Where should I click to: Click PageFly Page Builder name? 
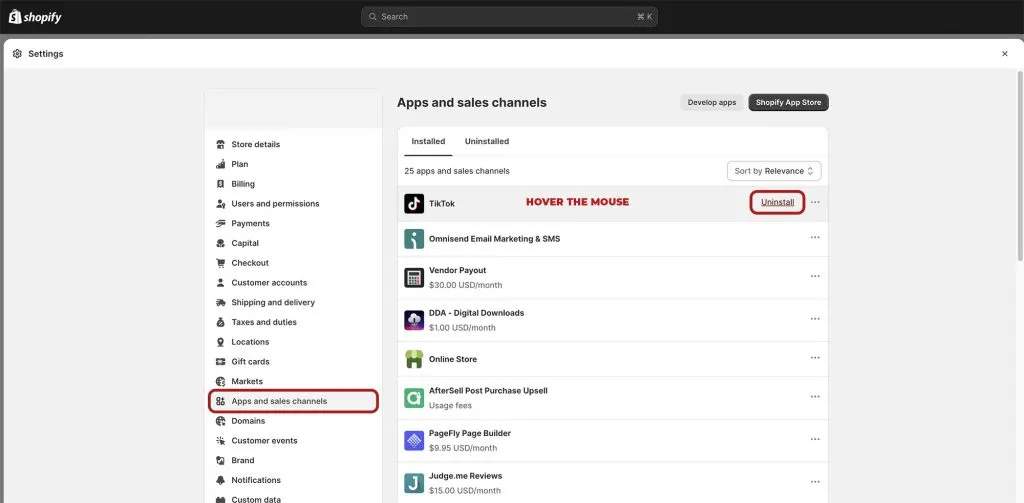coord(470,433)
